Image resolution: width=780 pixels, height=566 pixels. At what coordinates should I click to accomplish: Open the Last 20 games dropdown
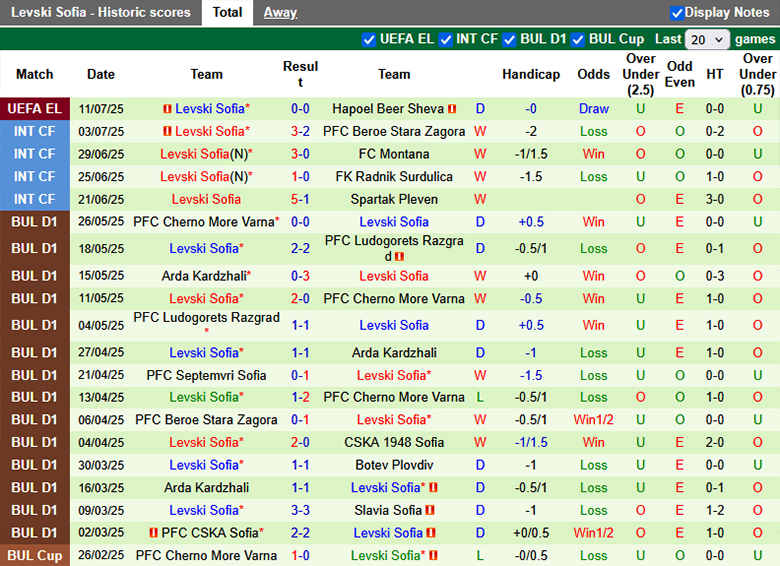pos(707,40)
